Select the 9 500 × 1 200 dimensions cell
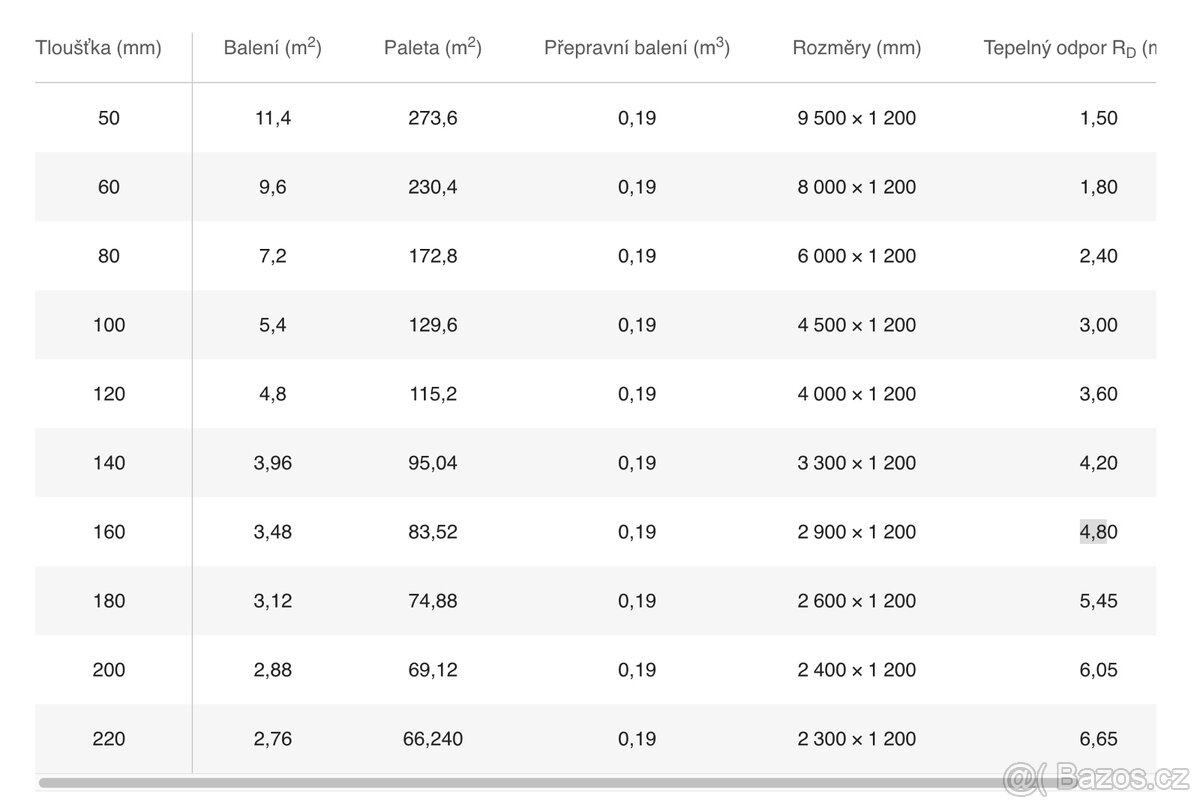 click(x=856, y=118)
